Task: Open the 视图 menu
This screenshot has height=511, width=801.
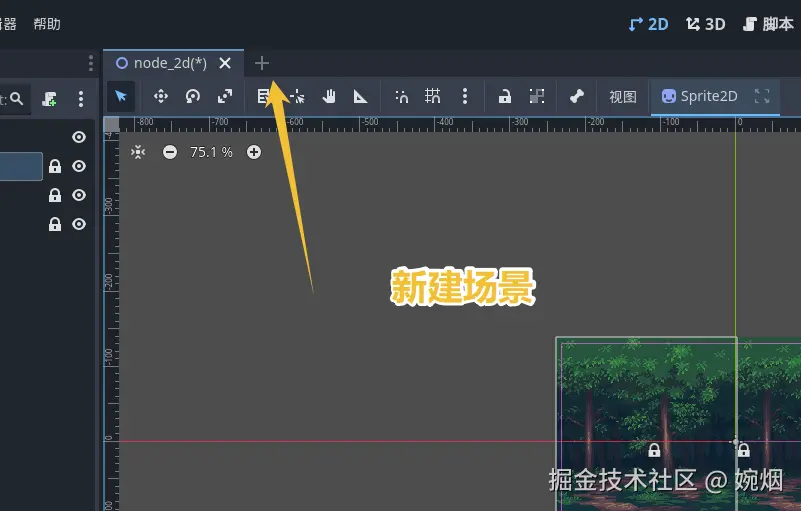Action: pos(623,96)
